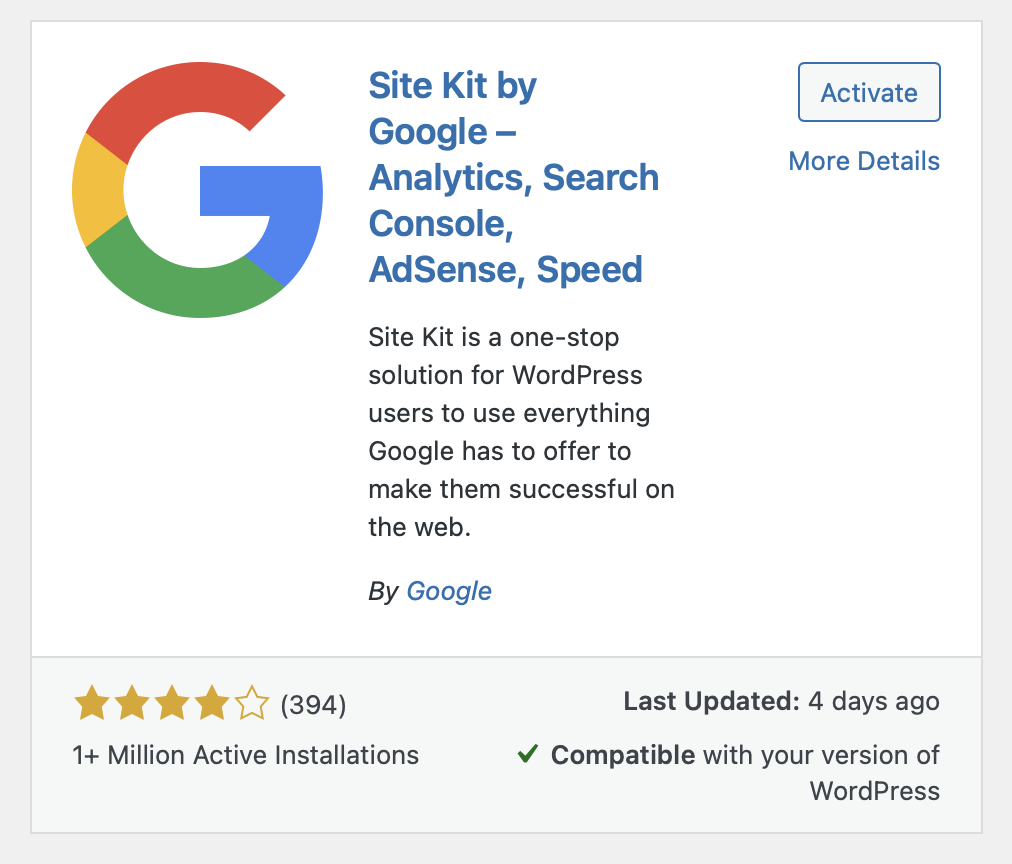1012x864 pixels.
Task: Click the first gold rating star
Action: pos(91,704)
